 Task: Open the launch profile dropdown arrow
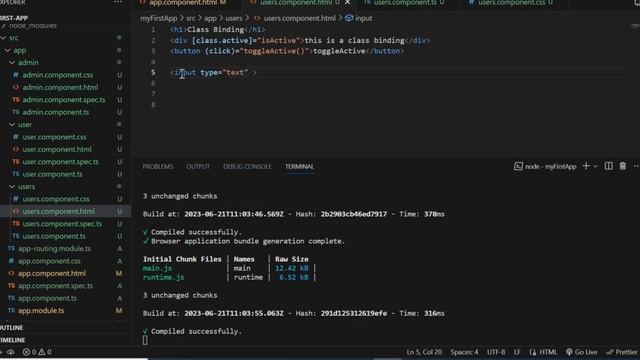[x=595, y=167]
